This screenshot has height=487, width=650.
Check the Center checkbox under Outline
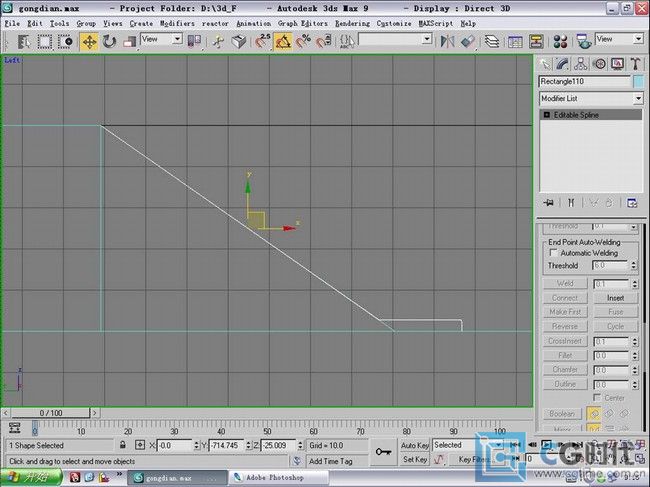coord(597,397)
